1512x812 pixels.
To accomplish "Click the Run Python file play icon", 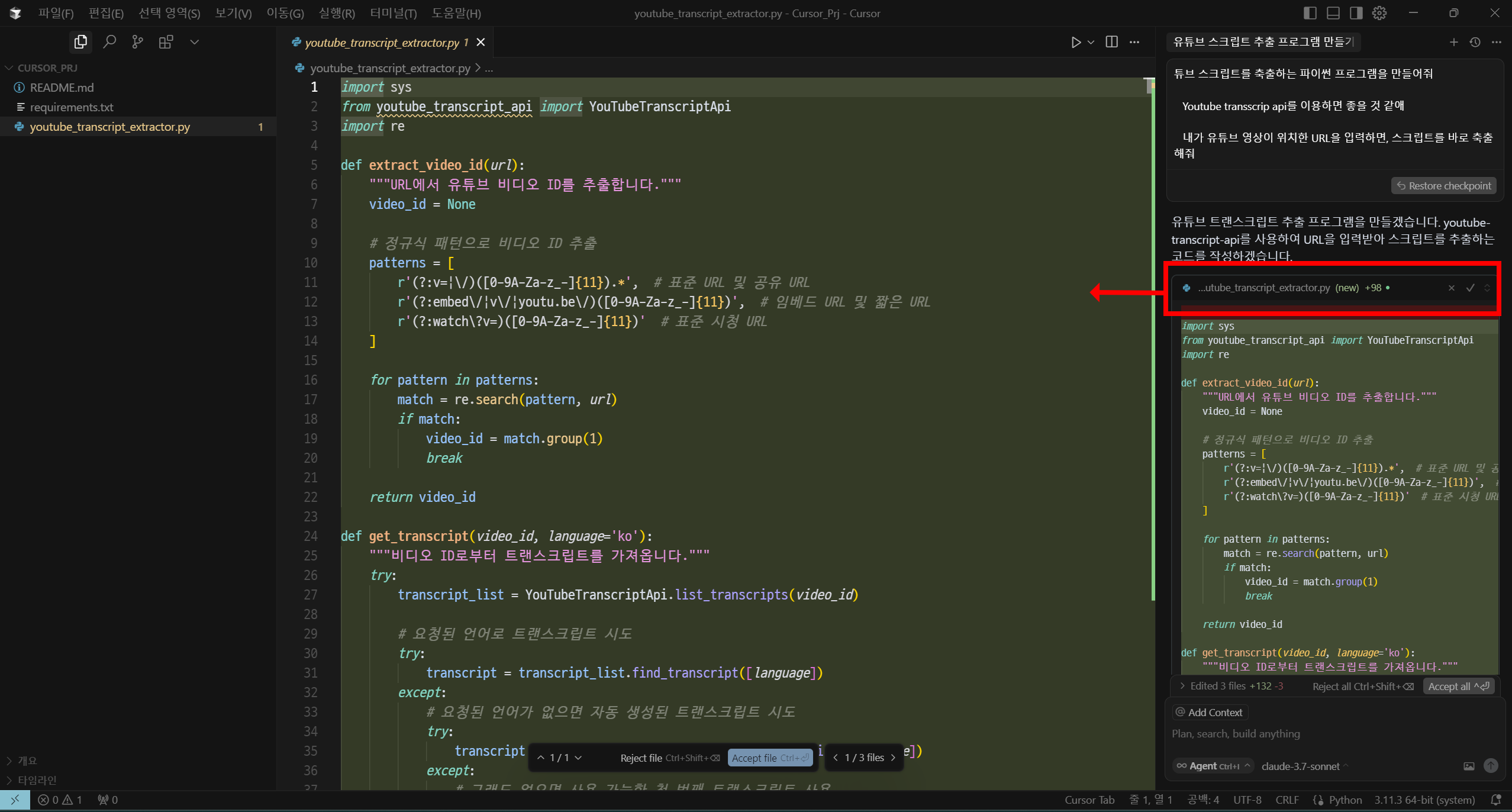I will coord(1076,42).
